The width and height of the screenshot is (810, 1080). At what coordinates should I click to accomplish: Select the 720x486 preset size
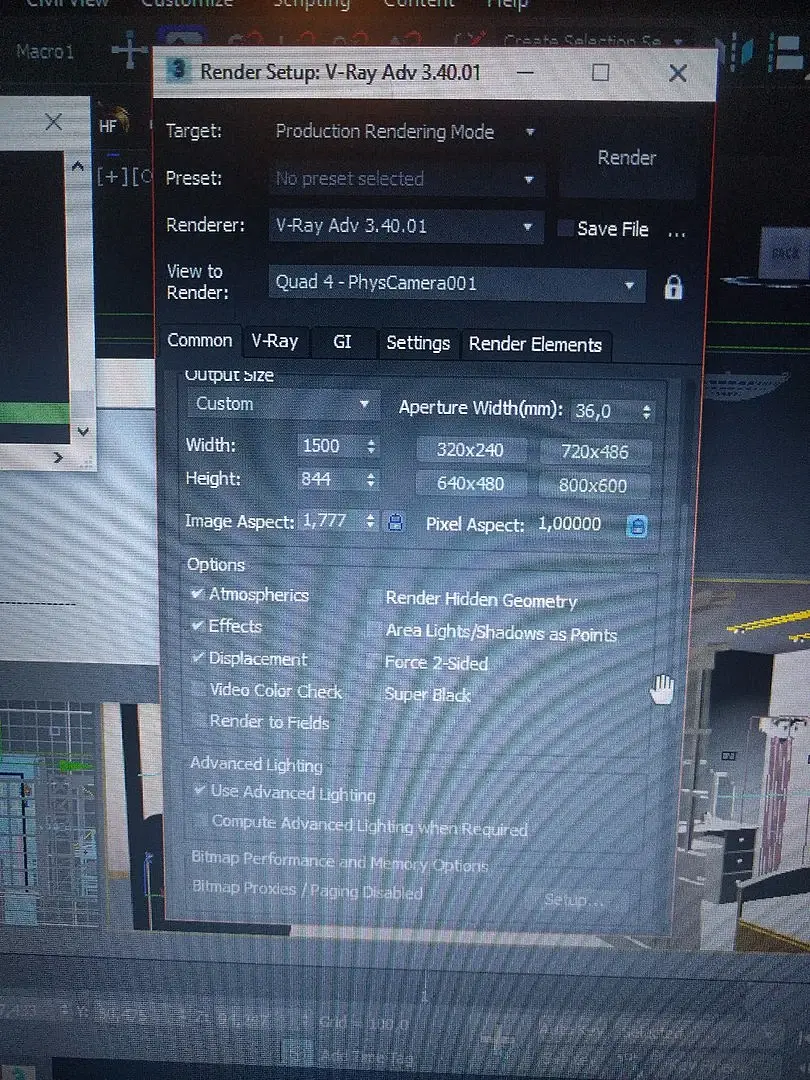(594, 452)
